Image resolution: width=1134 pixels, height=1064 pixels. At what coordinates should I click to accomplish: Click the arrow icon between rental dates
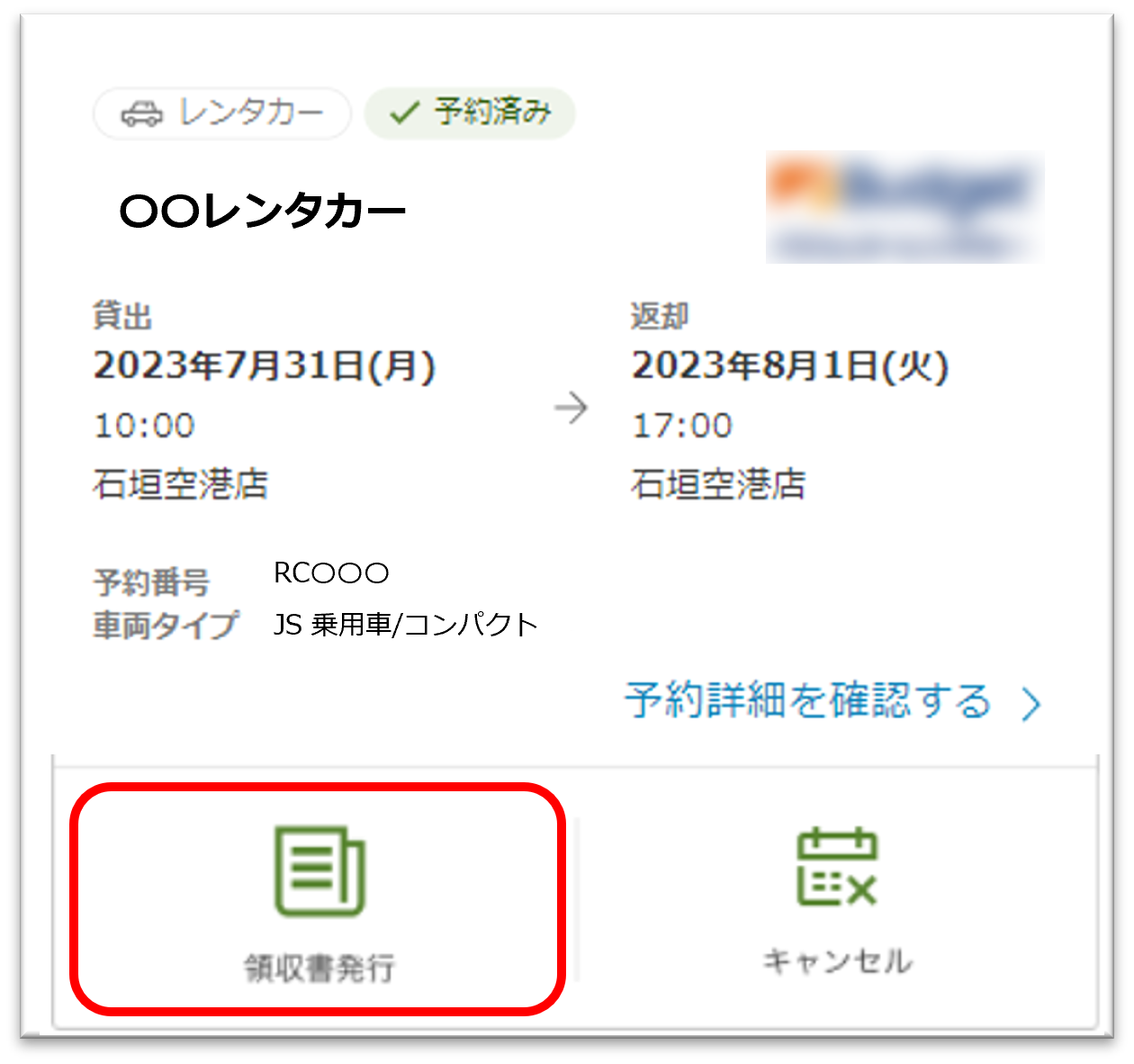click(x=573, y=408)
